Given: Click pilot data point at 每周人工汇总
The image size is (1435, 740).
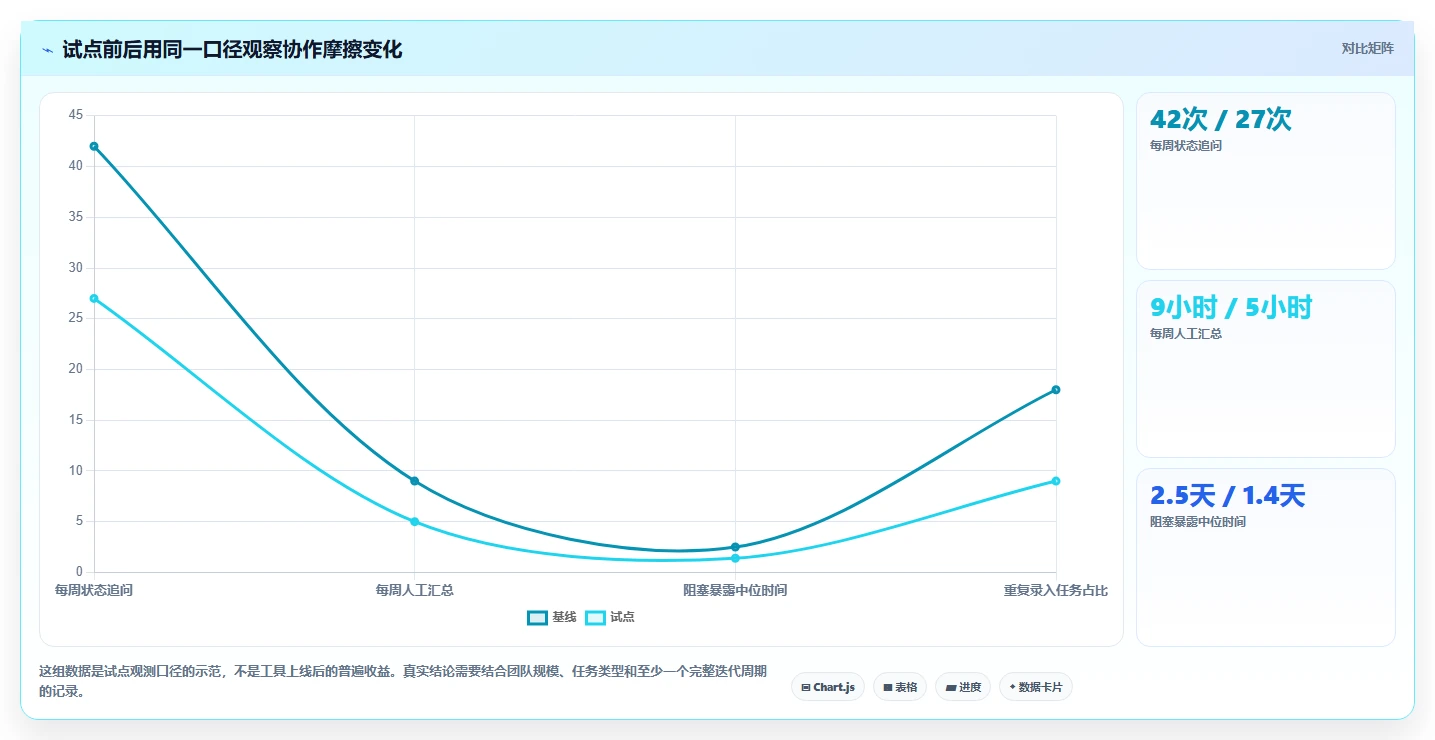Looking at the screenshot, I should (x=414, y=521).
